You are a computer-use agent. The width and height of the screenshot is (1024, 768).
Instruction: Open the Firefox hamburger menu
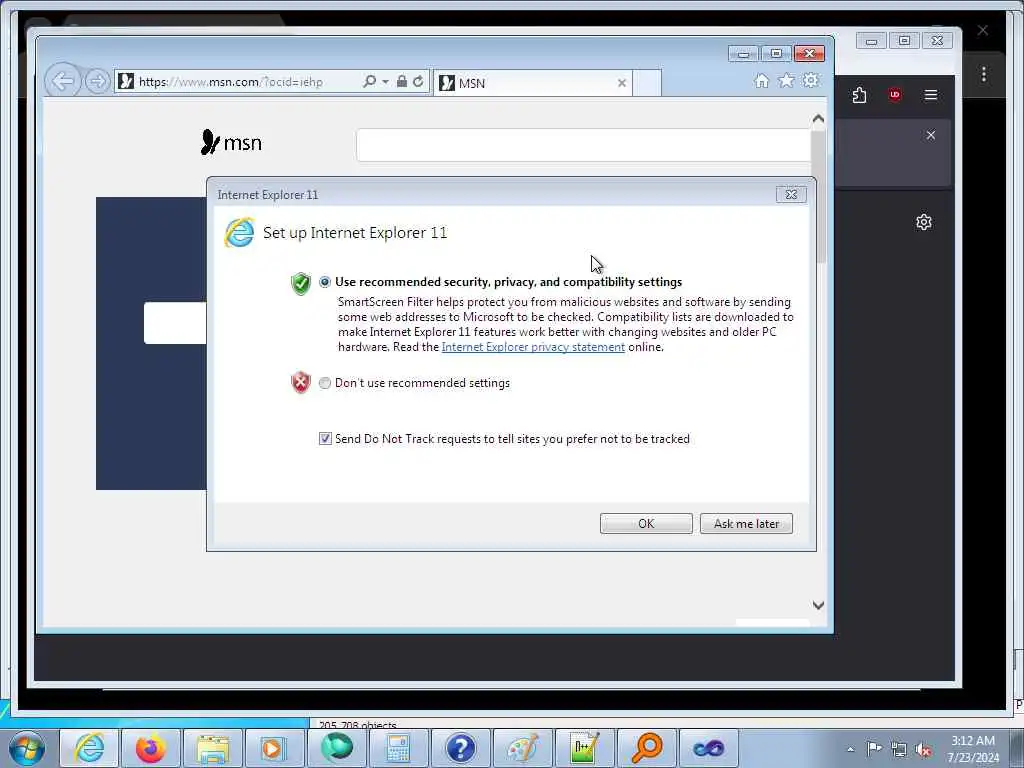click(931, 95)
